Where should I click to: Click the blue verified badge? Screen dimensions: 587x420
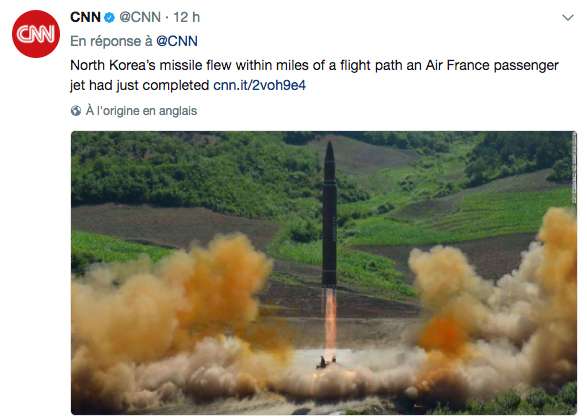[x=109, y=17]
